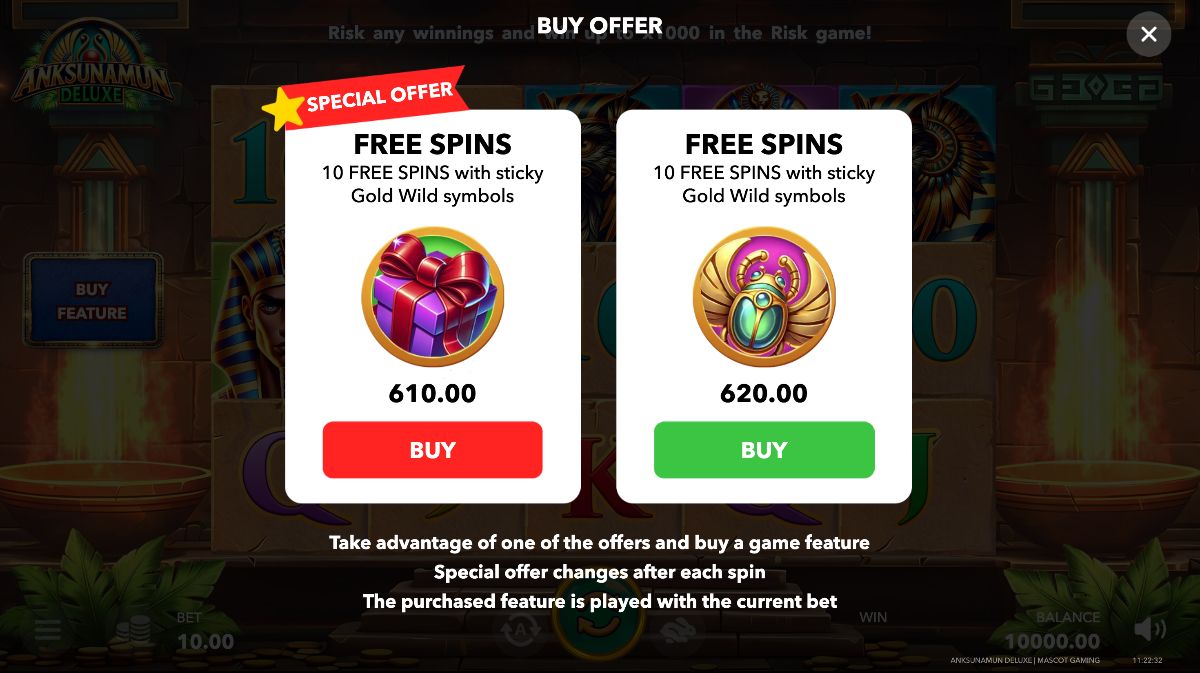Select the bet amount 10.00
Screen dimensions: 1200x673
(205, 642)
